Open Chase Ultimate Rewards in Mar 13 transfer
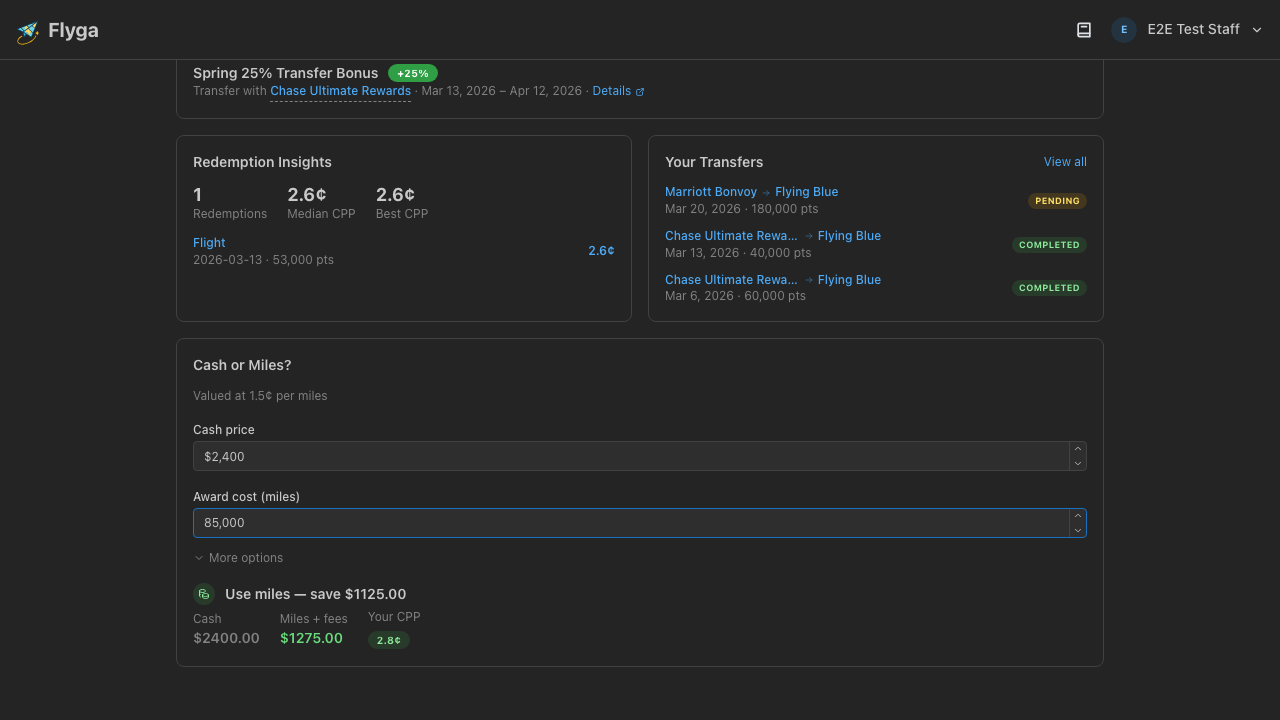This screenshot has width=1280, height=720. point(731,236)
